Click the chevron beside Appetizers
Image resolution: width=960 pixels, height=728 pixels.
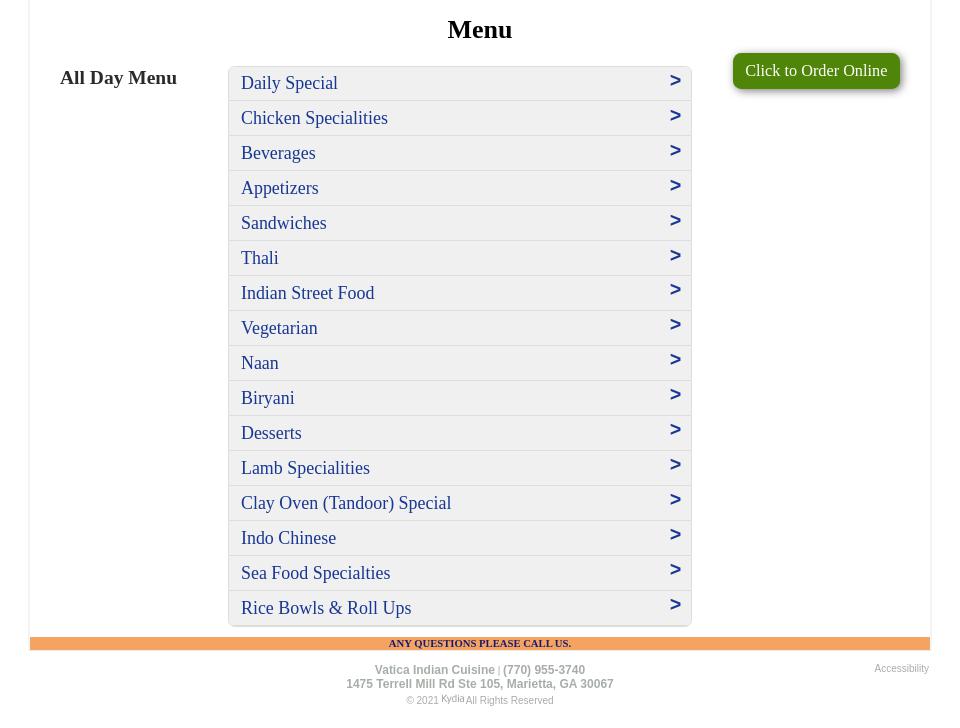point(675,186)
